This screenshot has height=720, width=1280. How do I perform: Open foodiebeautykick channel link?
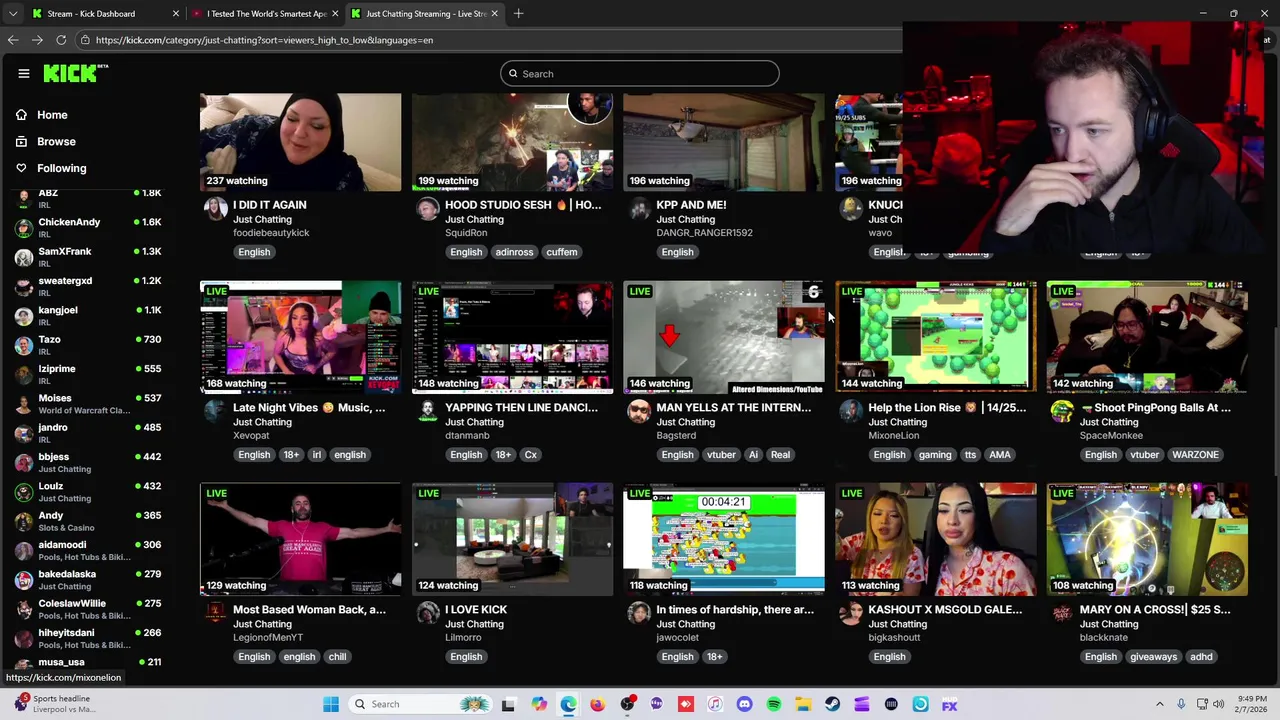click(x=271, y=233)
